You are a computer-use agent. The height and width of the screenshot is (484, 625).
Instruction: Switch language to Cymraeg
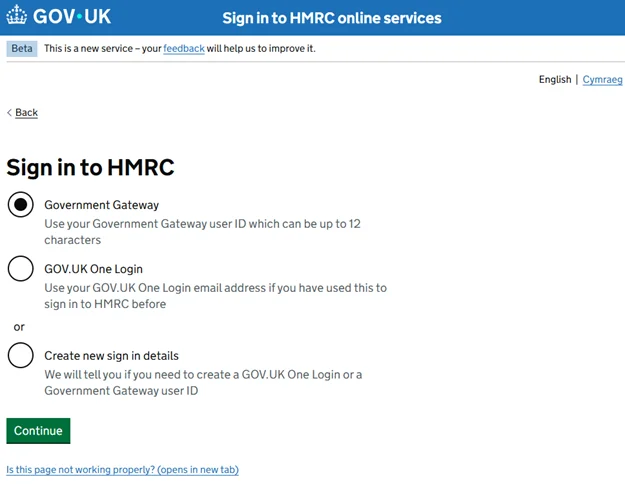[602, 80]
